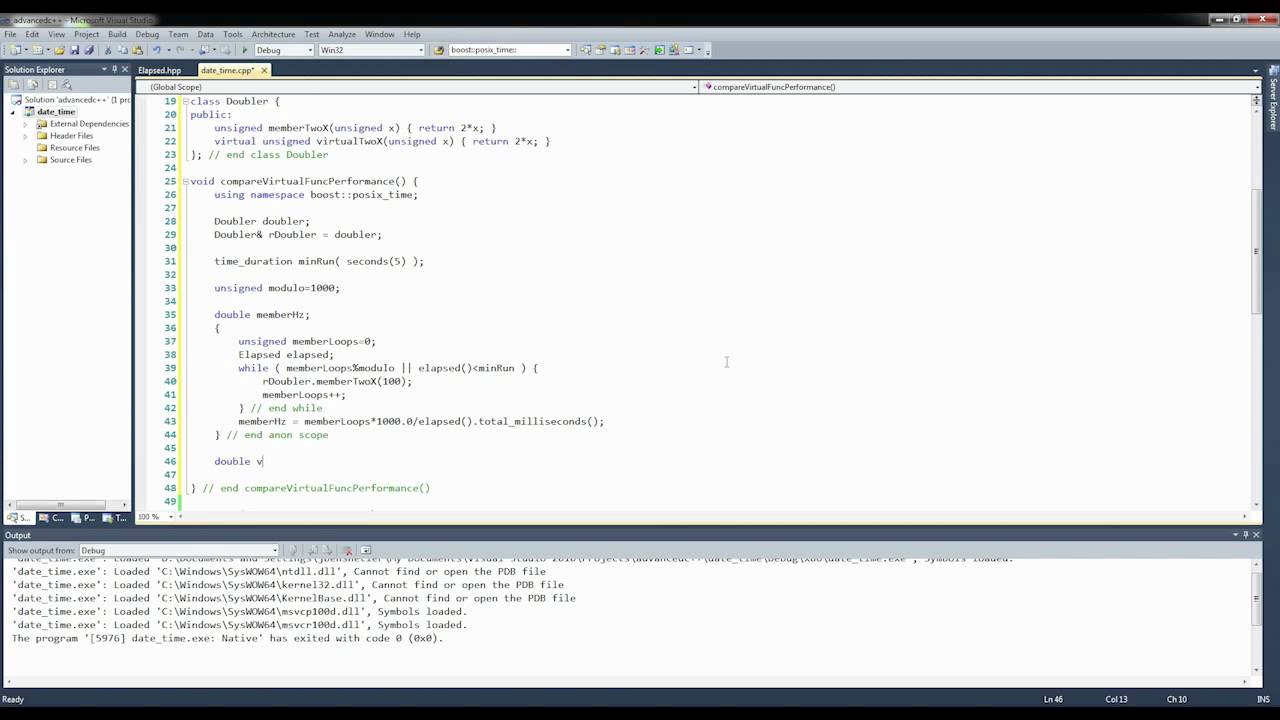Collapse the class Doubler code block
1280x720 pixels.
point(185,101)
